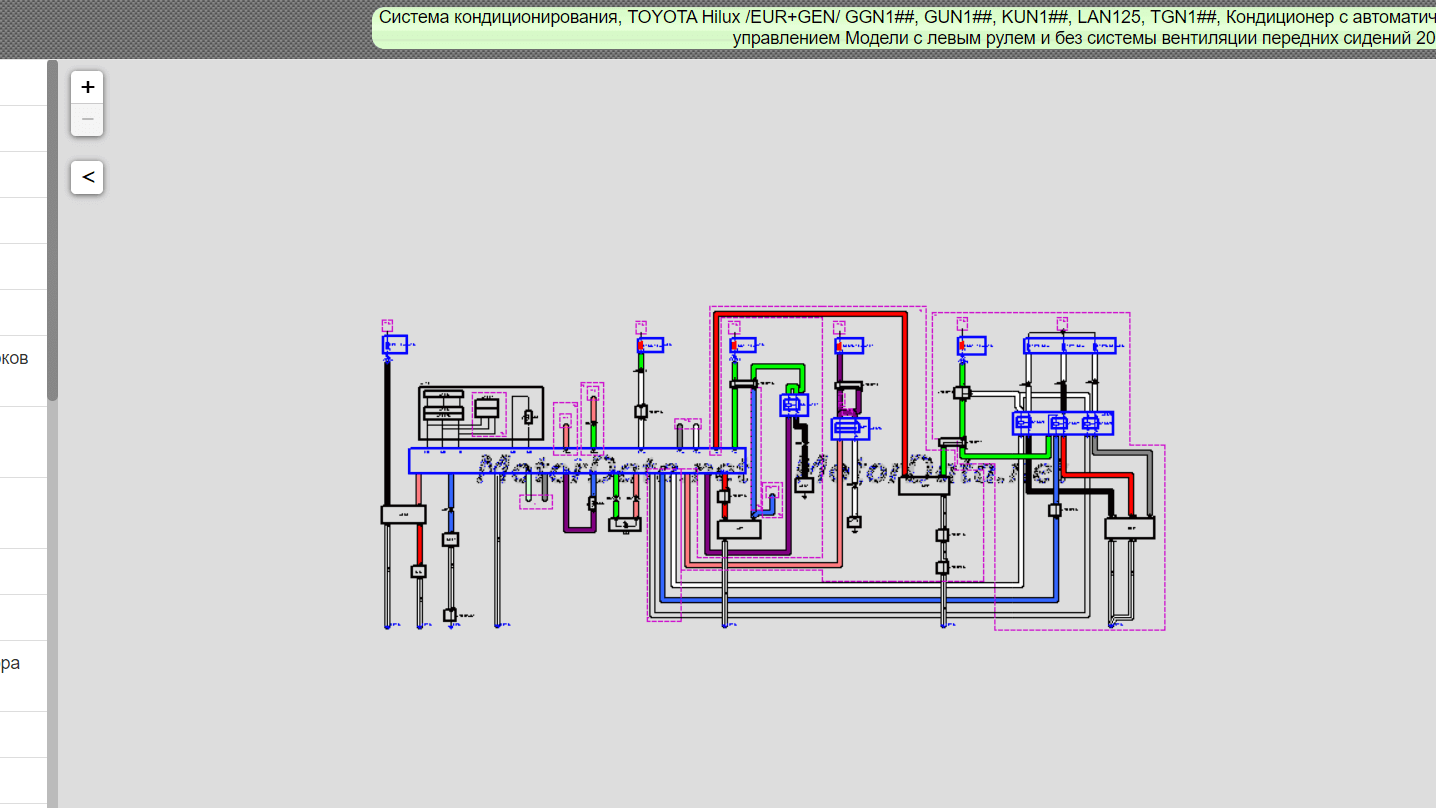Click the gray component box at far right
Screen dimensions: 1436x808
pyautogui.click(x=1129, y=528)
